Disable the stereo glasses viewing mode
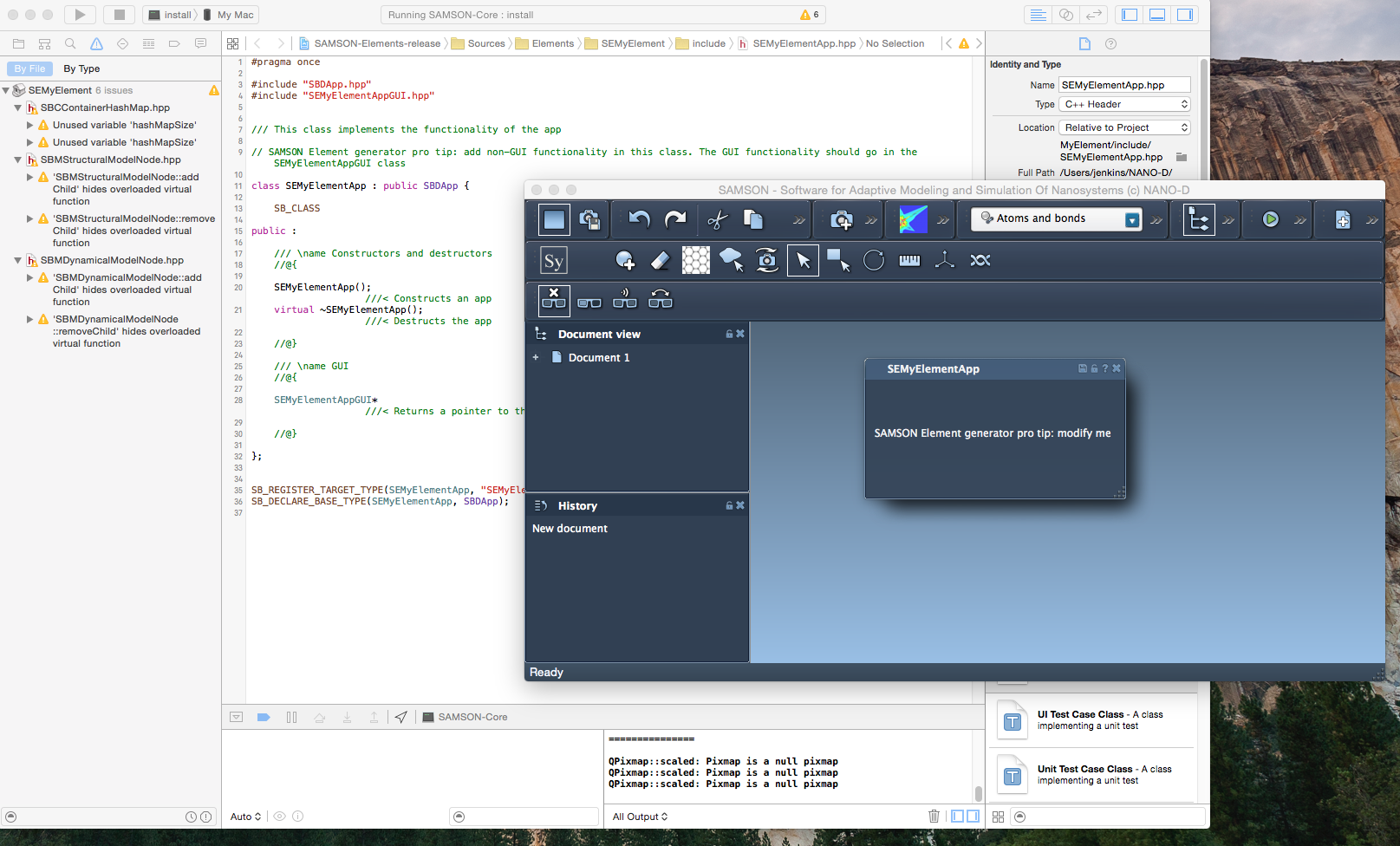 [553, 300]
